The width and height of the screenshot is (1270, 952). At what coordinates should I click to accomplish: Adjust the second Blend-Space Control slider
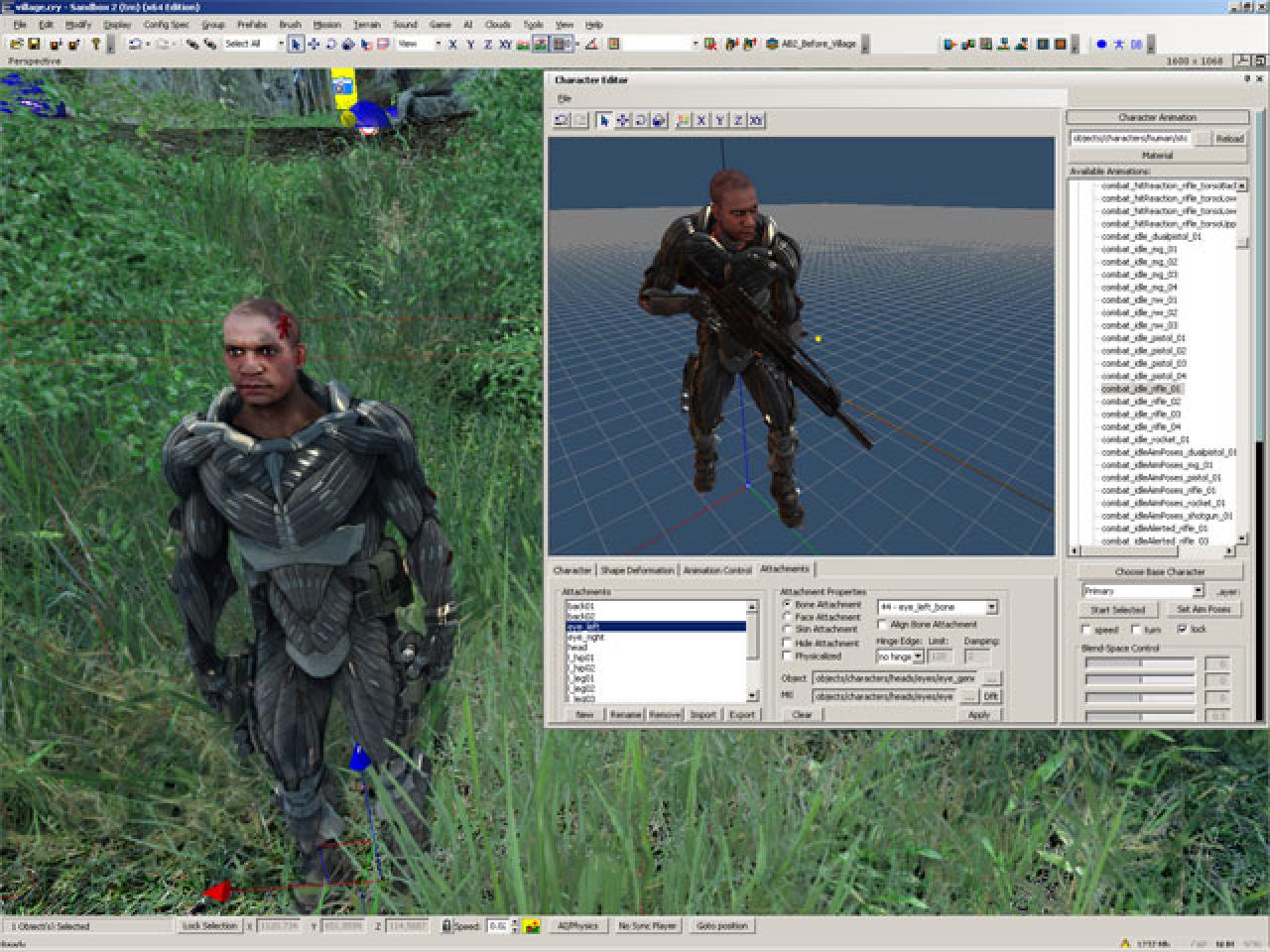pos(1140,680)
